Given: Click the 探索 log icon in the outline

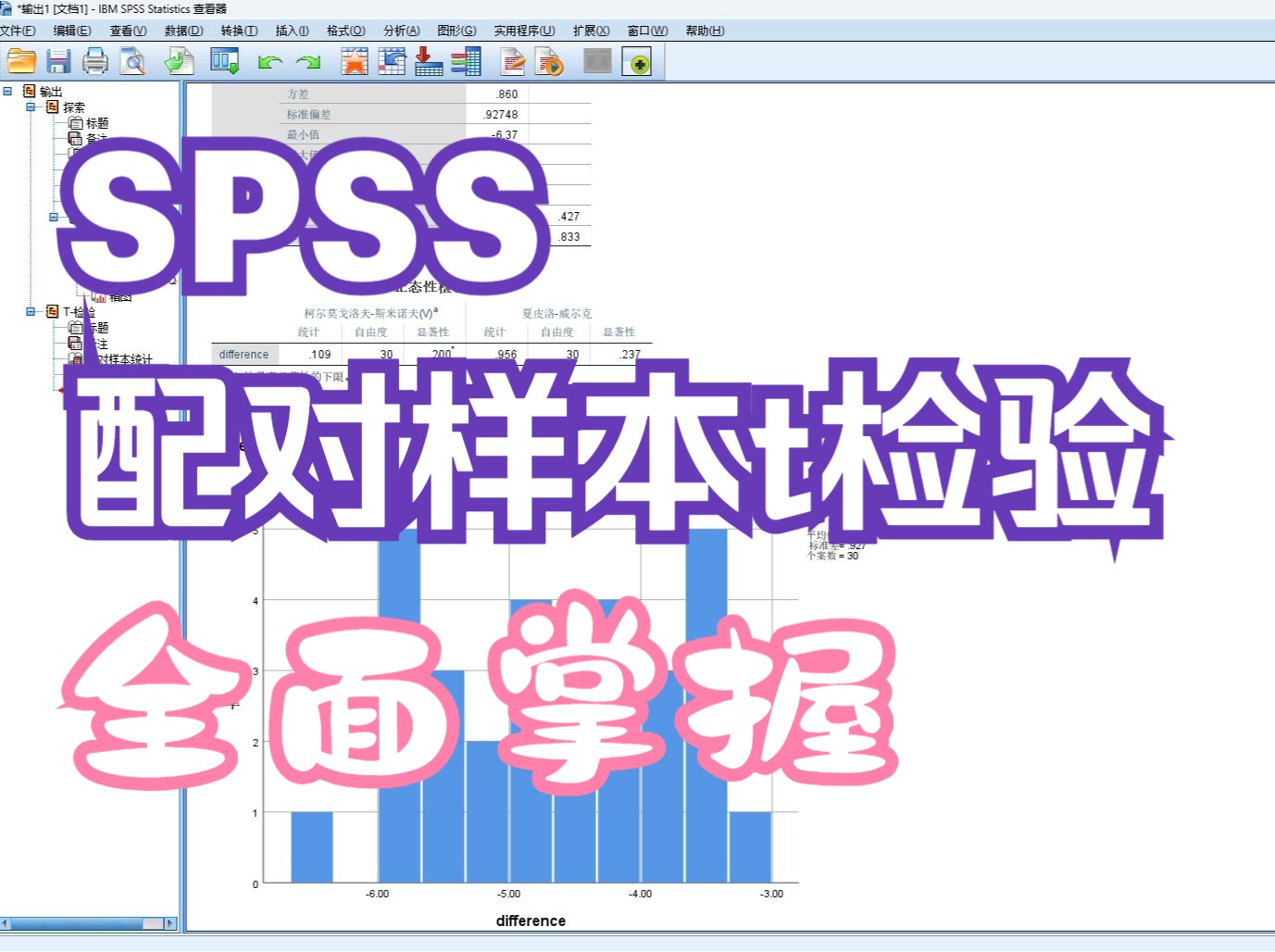Looking at the screenshot, I should pos(53,107).
